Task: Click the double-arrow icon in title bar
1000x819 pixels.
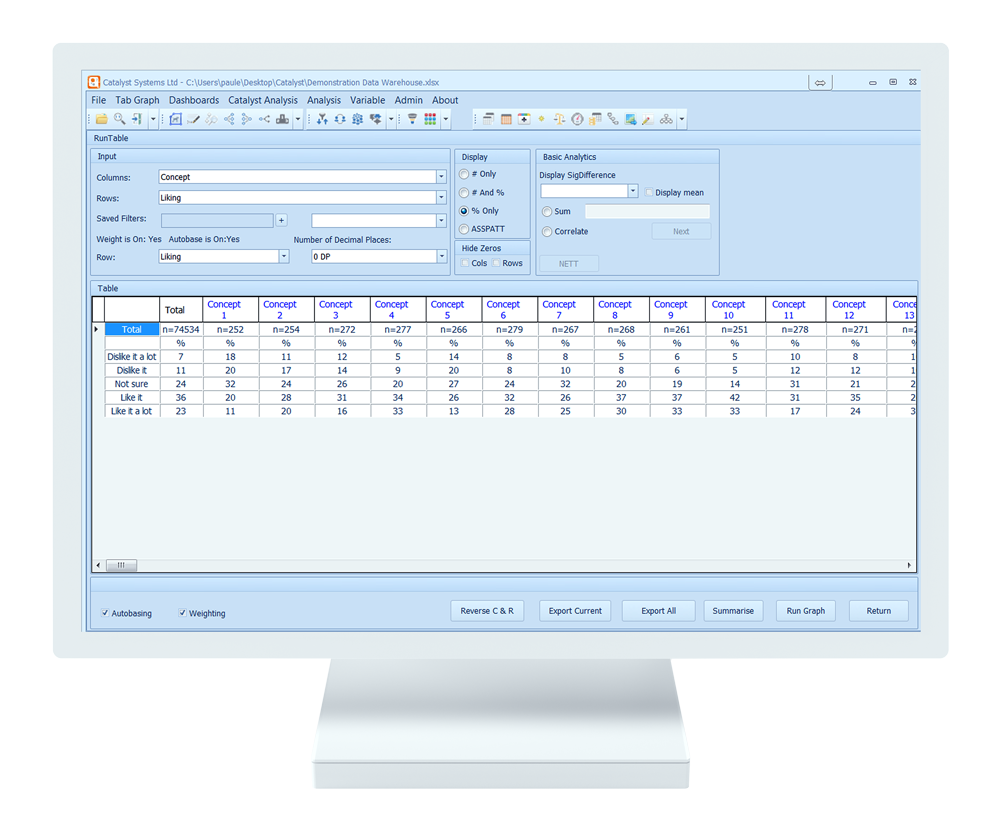Action: [x=820, y=82]
